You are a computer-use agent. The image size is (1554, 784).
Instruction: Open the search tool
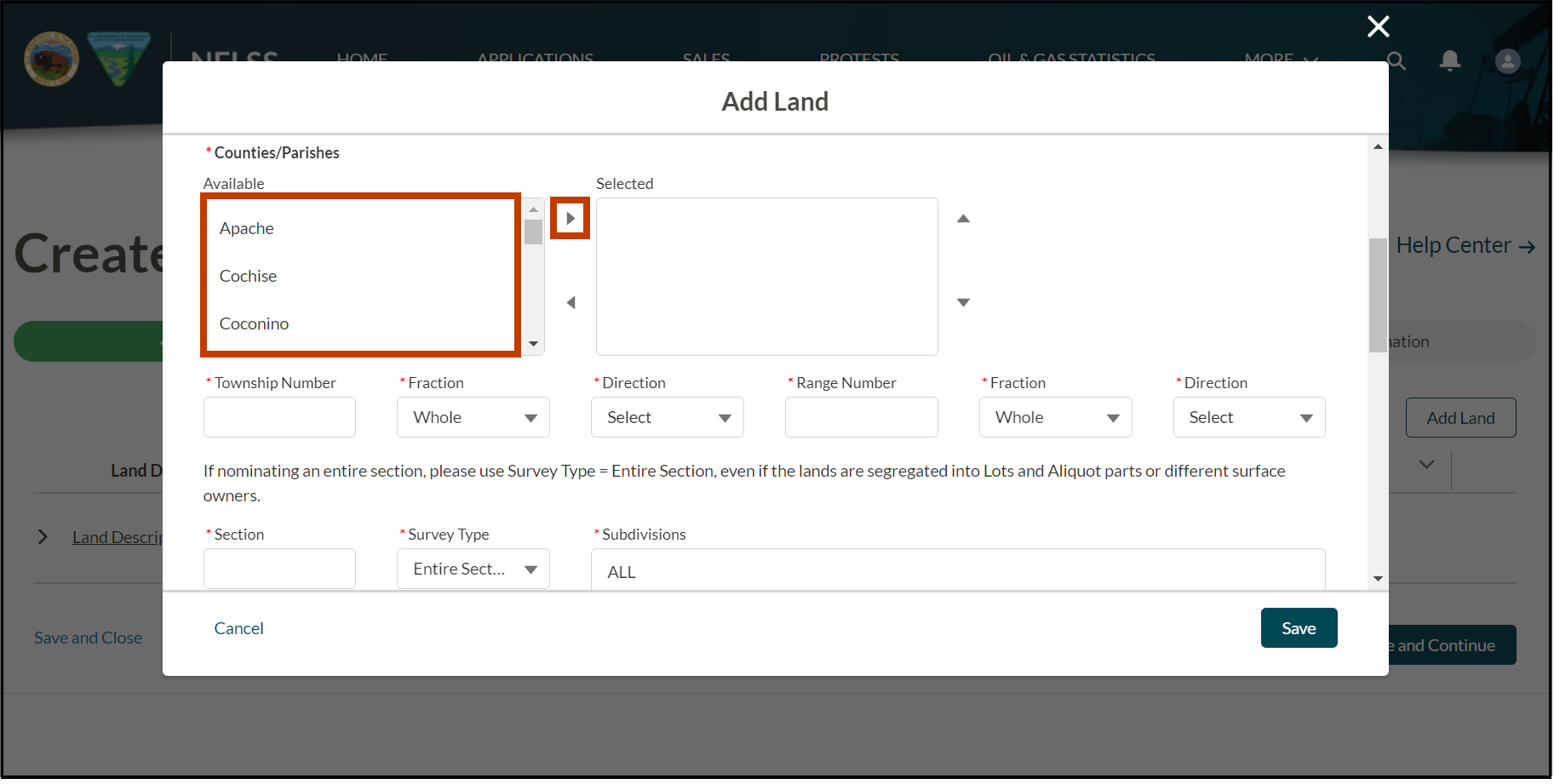[1396, 60]
